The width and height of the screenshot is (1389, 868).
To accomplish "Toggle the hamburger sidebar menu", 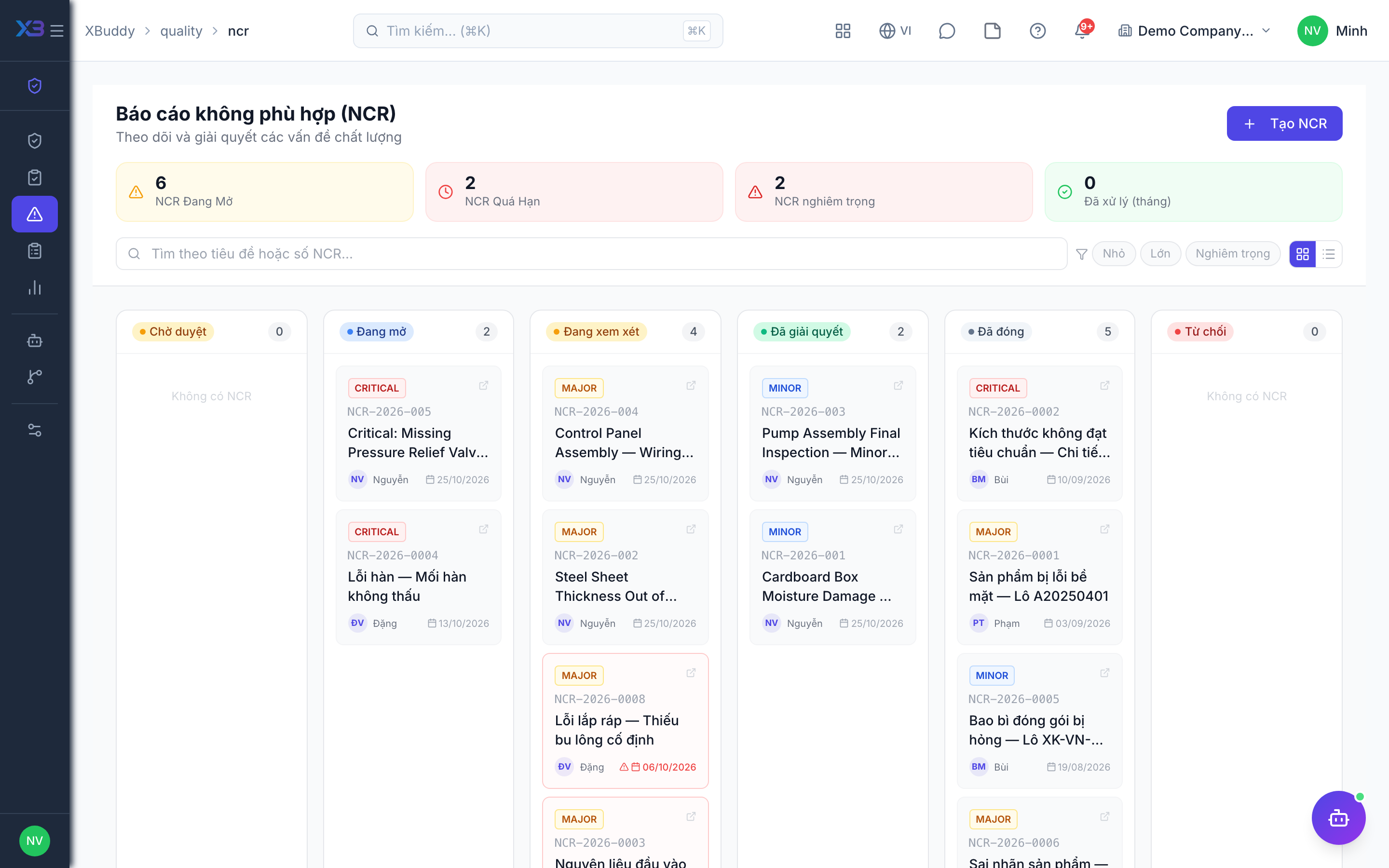I will 56,30.
